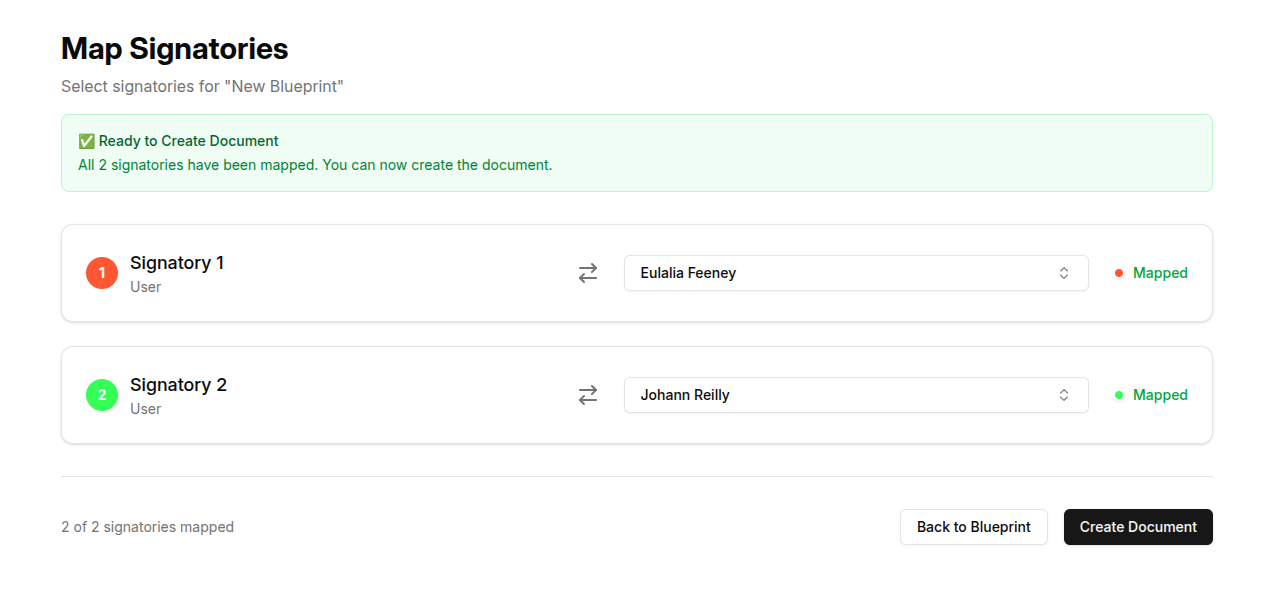Screen dimensions: 1283x601
Task: Click the Signatory 1 card header
Action: [x=177, y=262]
